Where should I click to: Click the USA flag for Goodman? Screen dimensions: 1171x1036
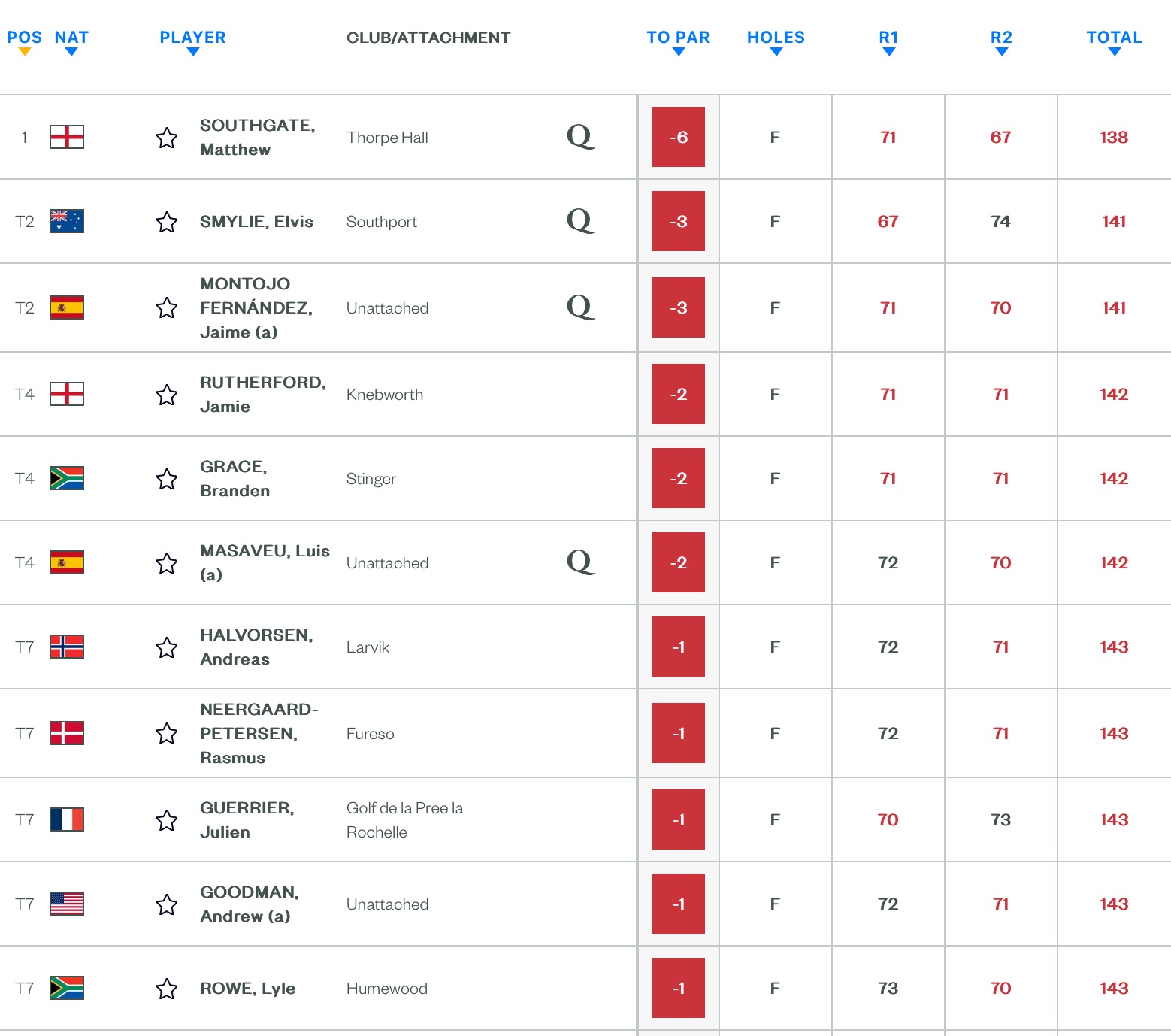coord(67,904)
